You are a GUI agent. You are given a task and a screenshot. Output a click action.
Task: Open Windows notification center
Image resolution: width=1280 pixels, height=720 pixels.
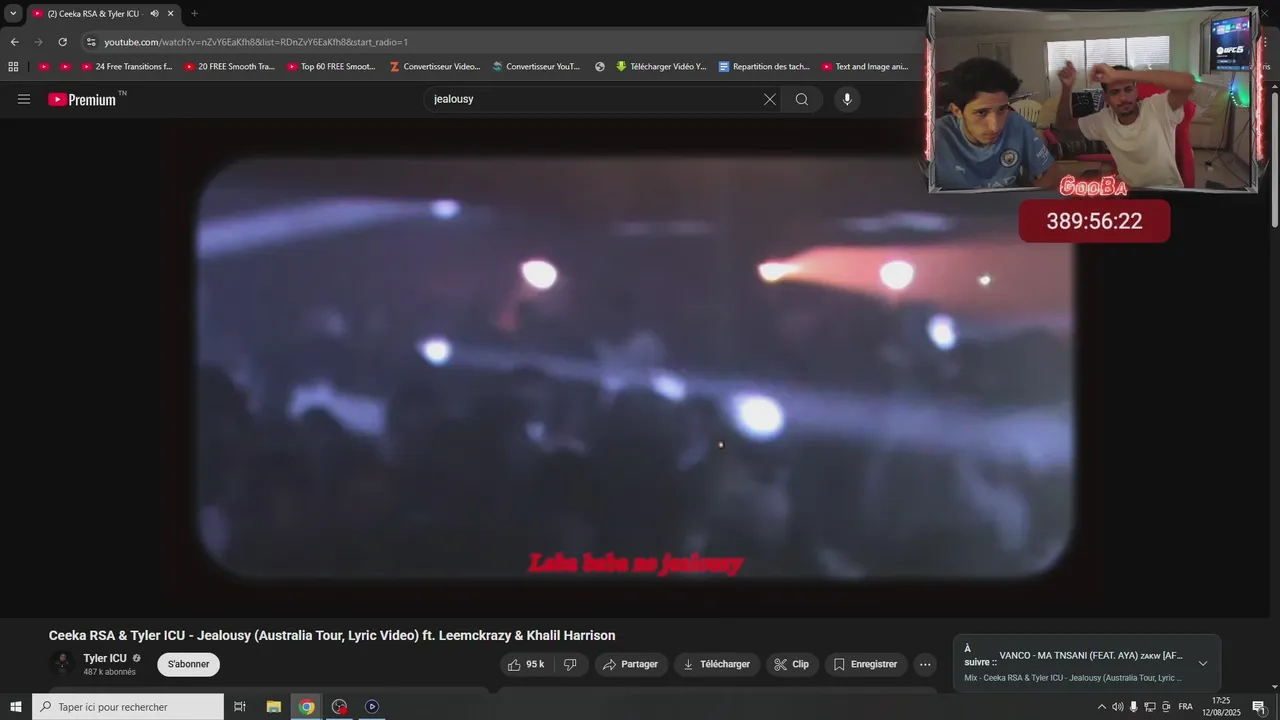pyautogui.click(x=1259, y=706)
